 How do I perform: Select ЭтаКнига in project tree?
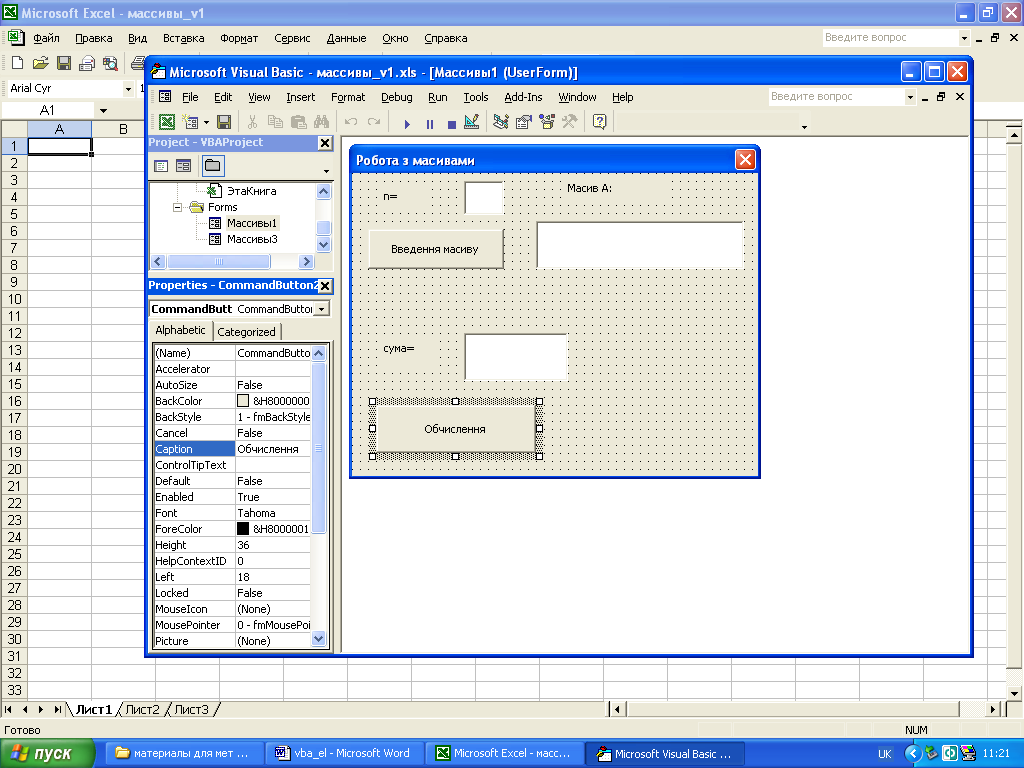(x=251, y=191)
